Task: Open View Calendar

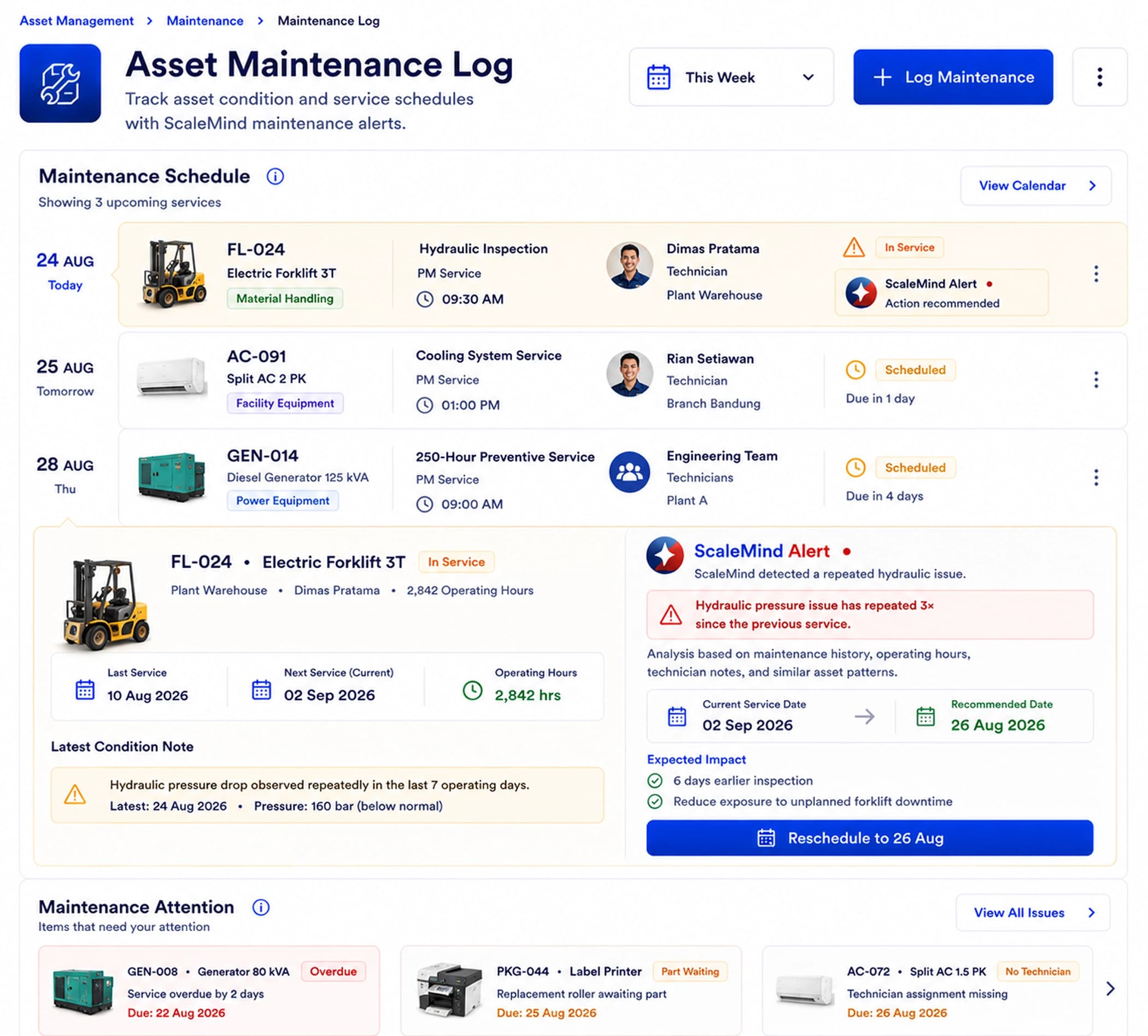Action: [1035, 186]
